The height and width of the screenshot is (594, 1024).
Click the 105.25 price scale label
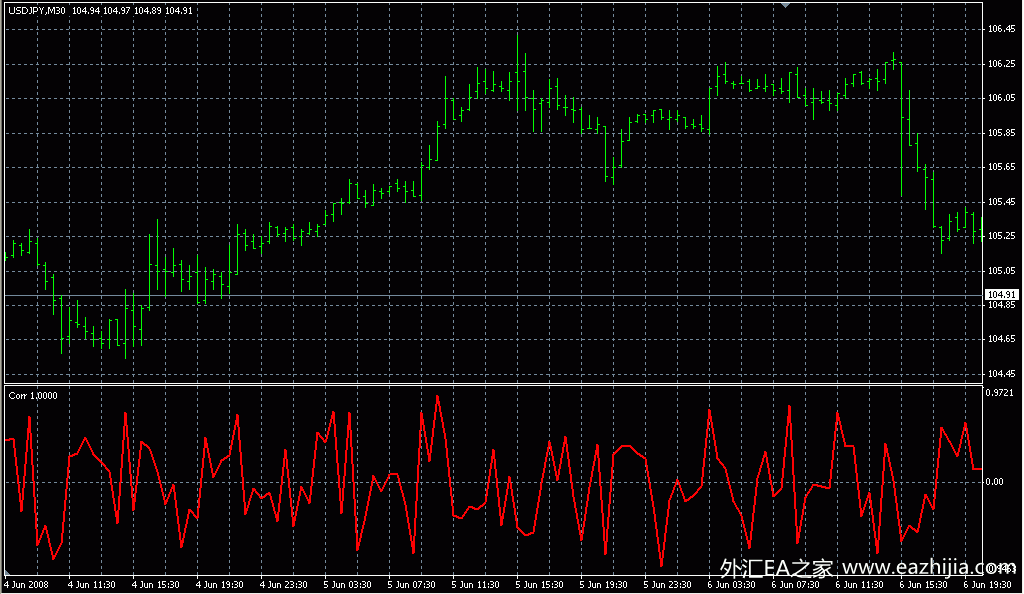pyautogui.click(x=1001, y=236)
